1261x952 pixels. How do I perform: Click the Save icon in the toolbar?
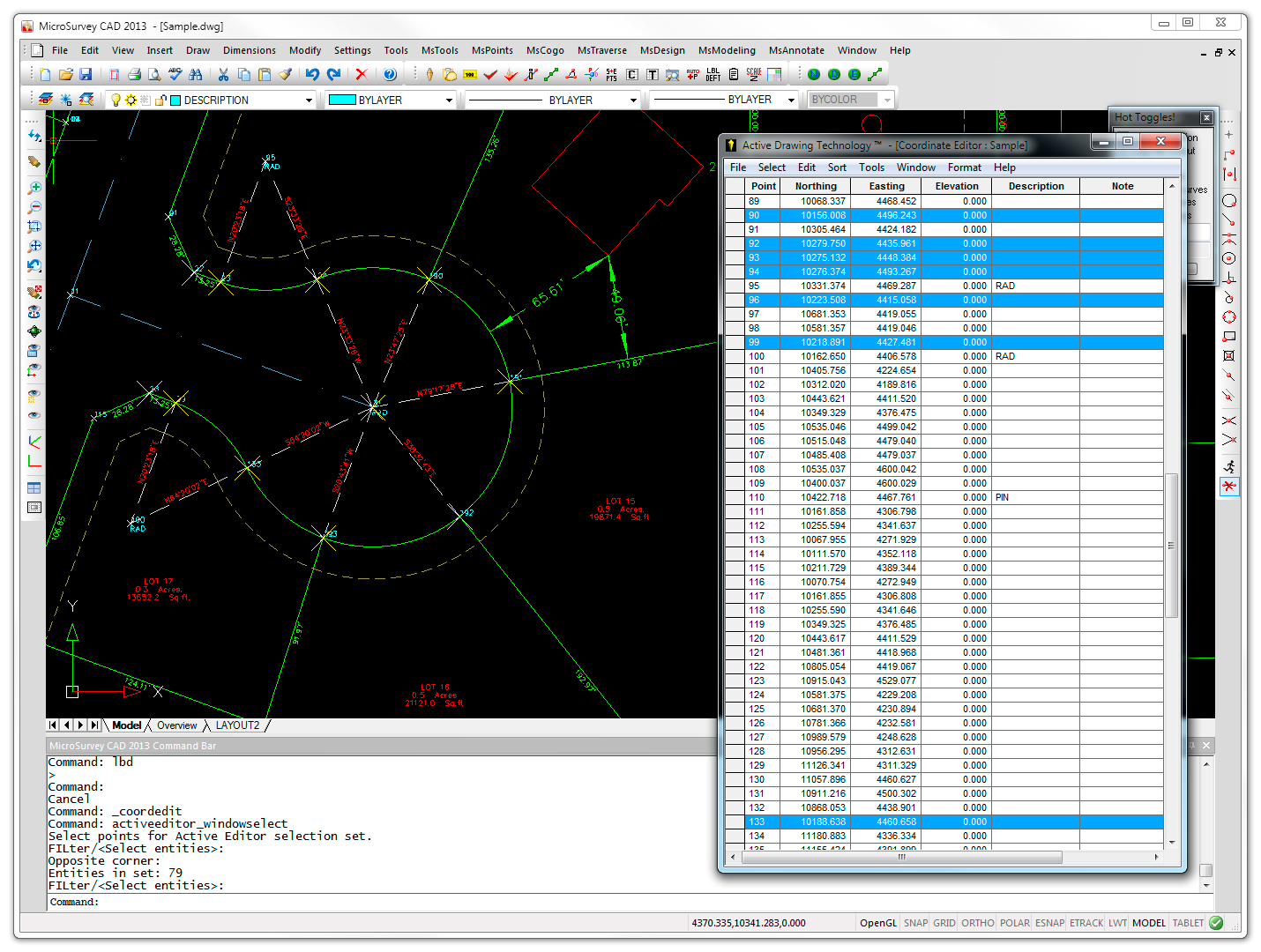(x=86, y=75)
